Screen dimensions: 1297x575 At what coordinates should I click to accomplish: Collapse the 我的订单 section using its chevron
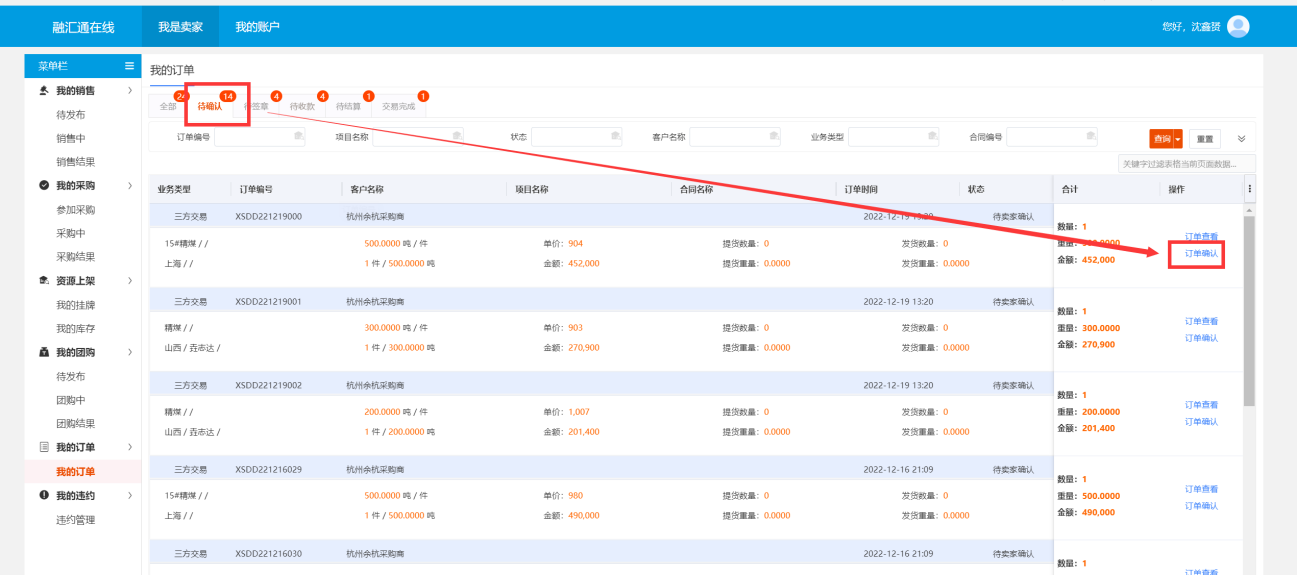130,447
